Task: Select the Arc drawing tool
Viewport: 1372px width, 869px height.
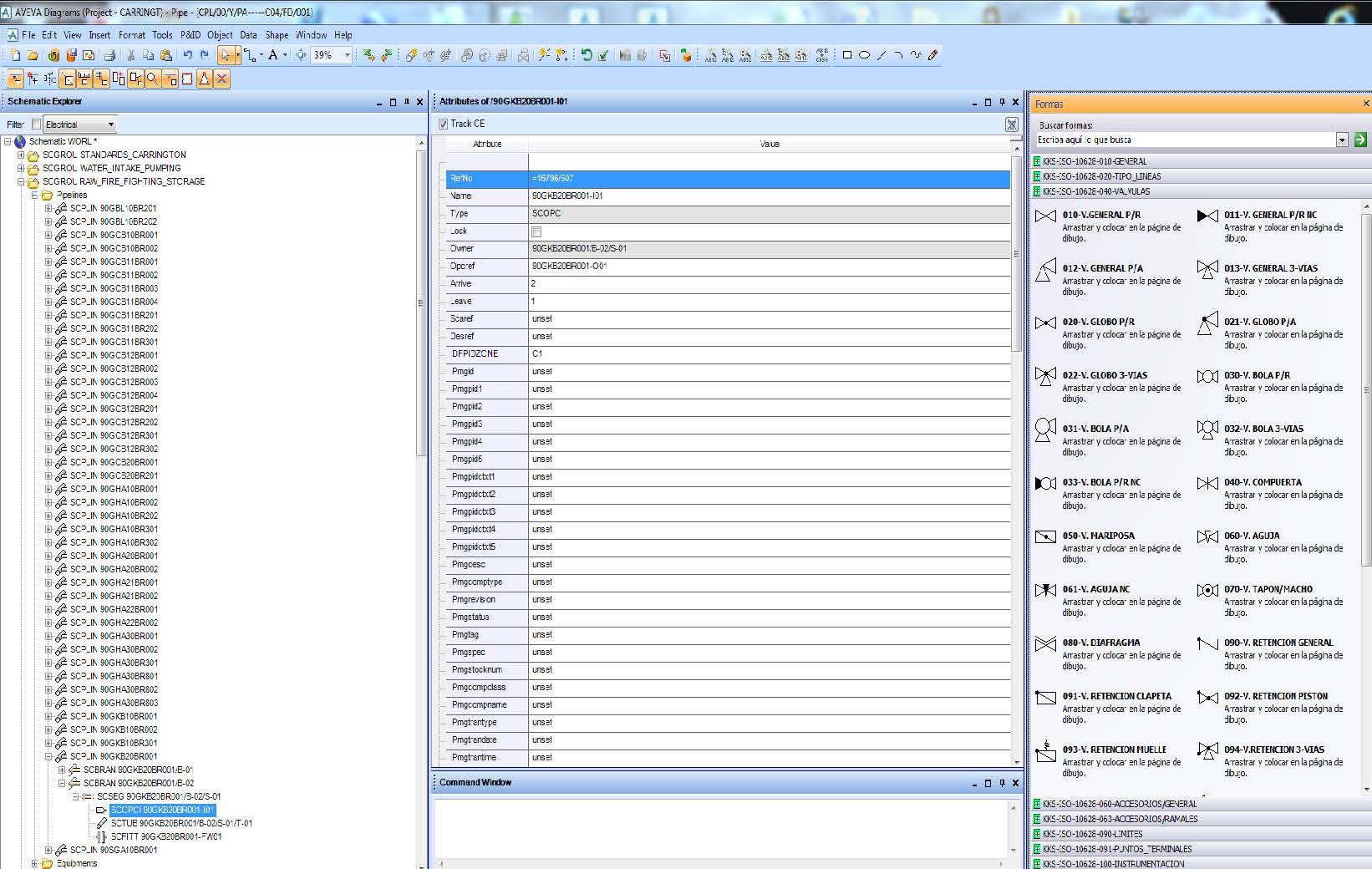Action: pos(898,55)
